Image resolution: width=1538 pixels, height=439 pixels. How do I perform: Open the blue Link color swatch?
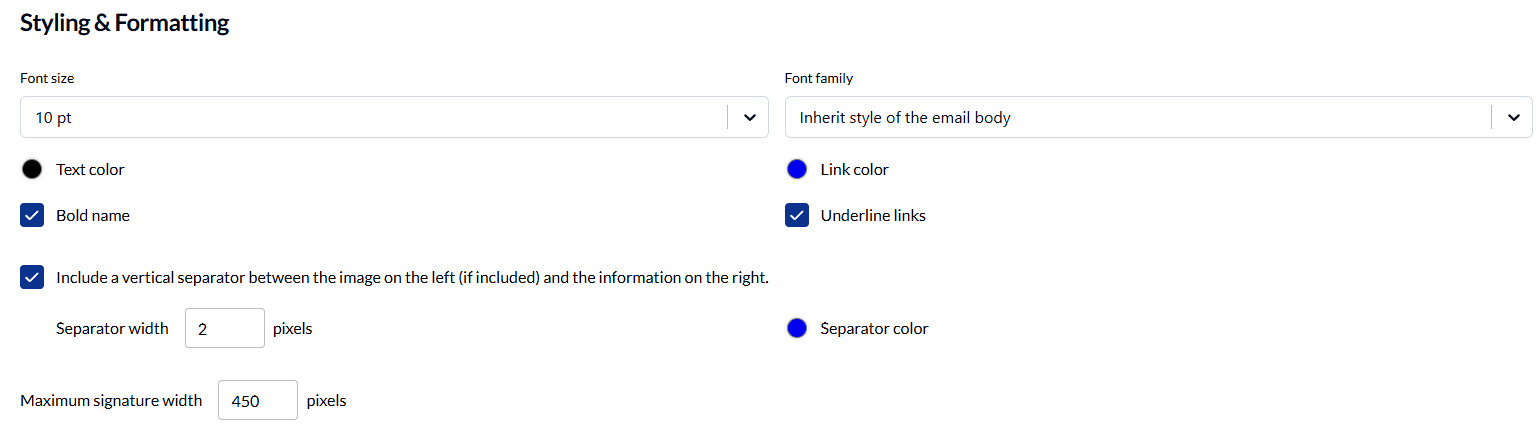click(797, 169)
